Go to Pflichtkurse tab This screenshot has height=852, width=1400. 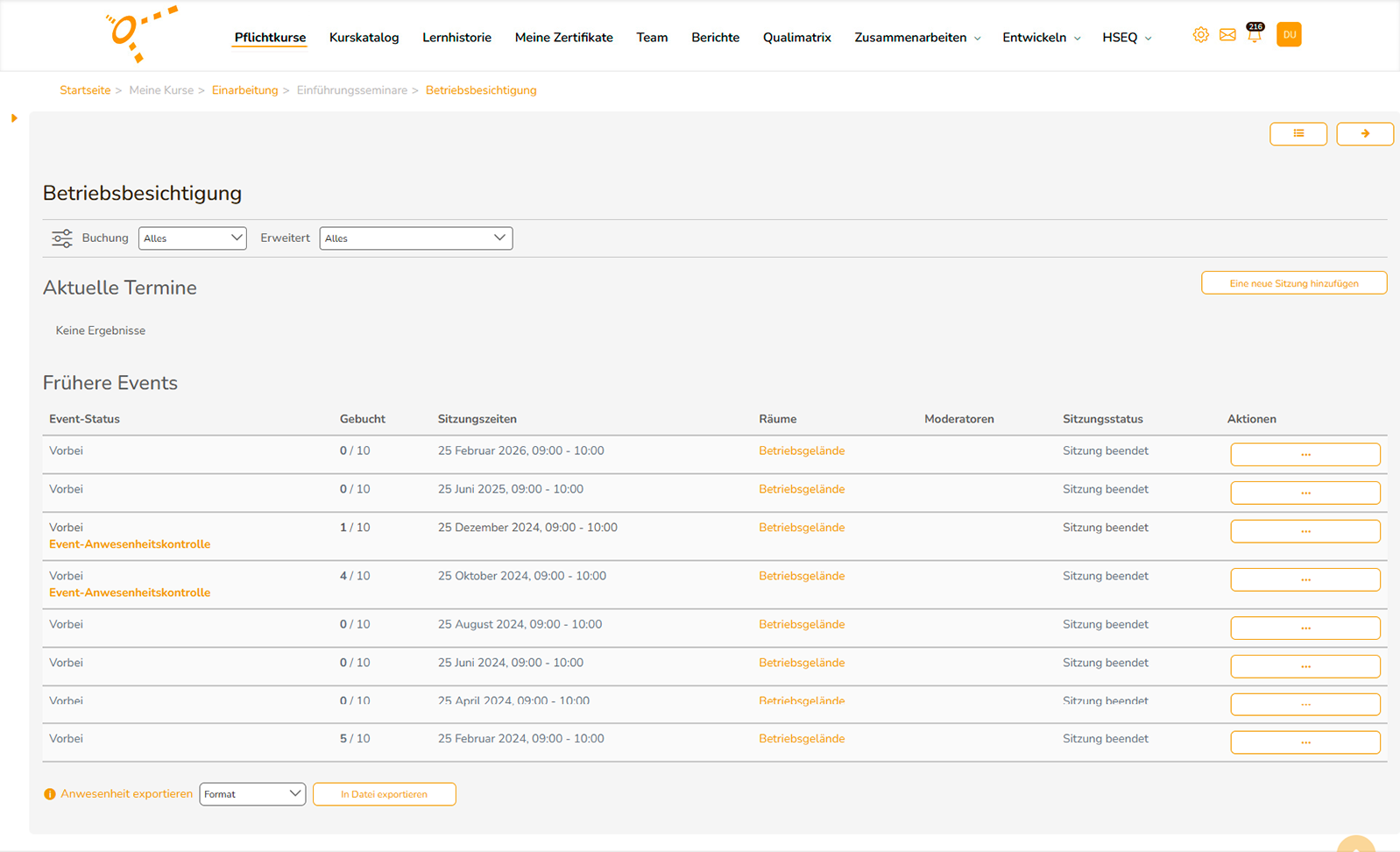[270, 38]
